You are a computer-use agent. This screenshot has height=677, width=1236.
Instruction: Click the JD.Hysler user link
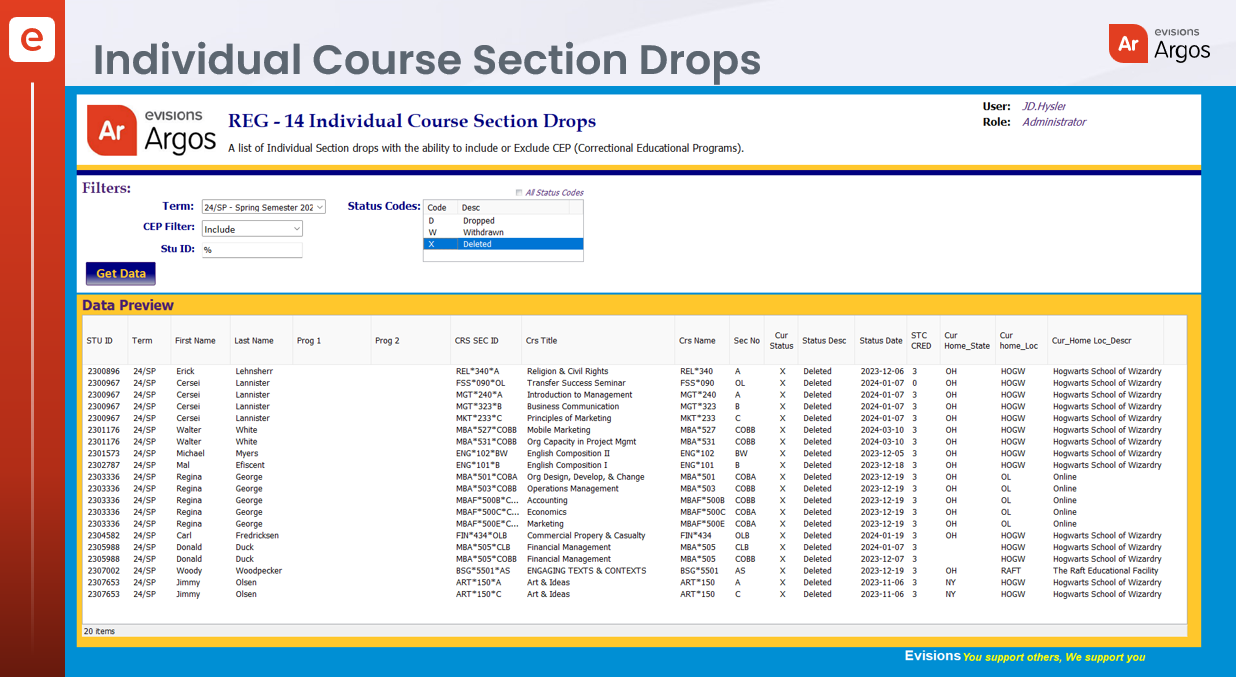(1043, 106)
